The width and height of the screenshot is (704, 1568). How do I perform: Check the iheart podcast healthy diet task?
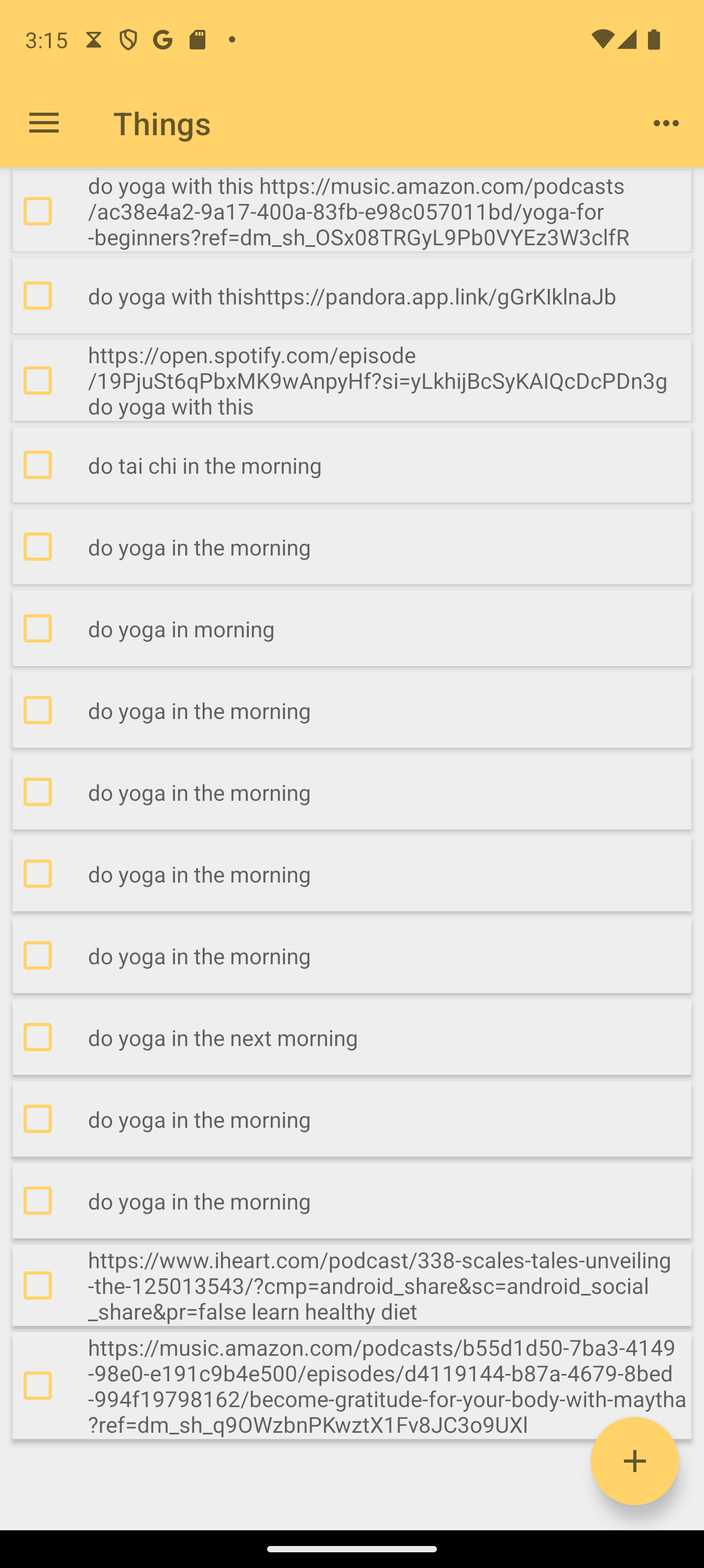click(38, 1285)
